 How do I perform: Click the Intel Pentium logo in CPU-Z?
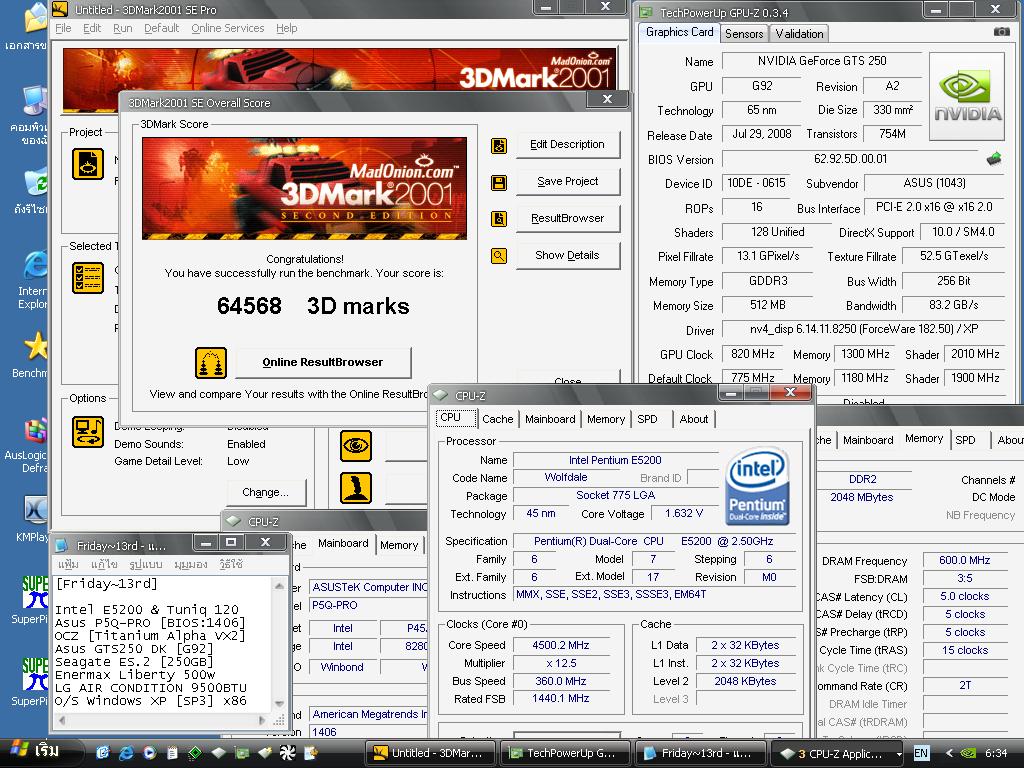coord(758,486)
